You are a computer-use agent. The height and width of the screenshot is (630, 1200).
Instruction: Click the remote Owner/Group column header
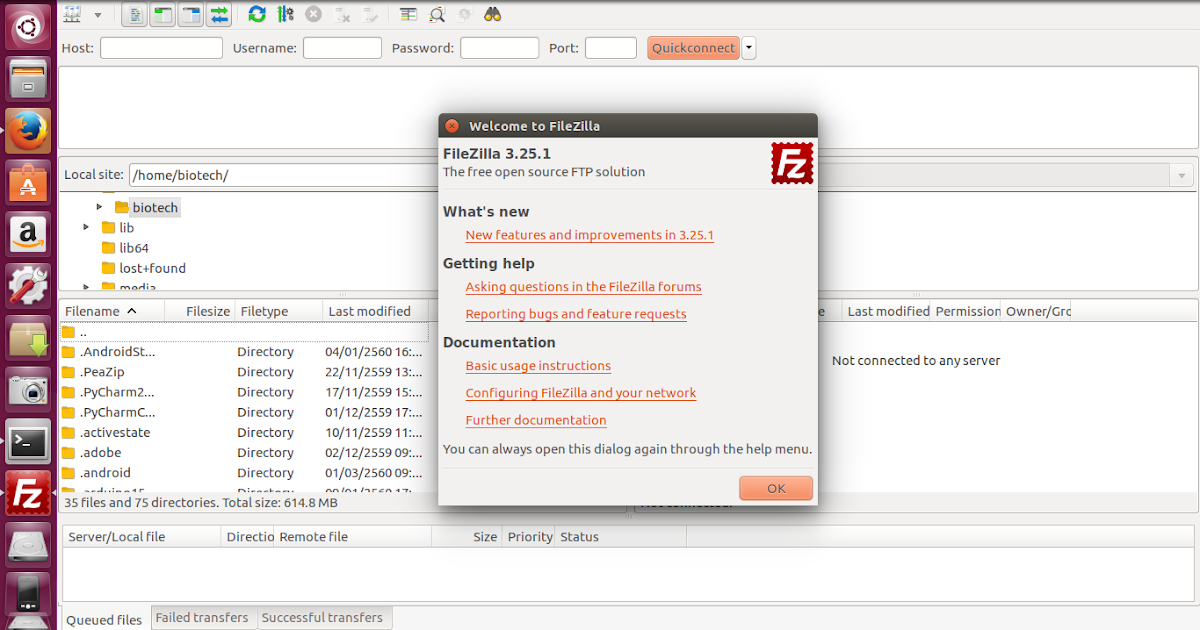1038,311
